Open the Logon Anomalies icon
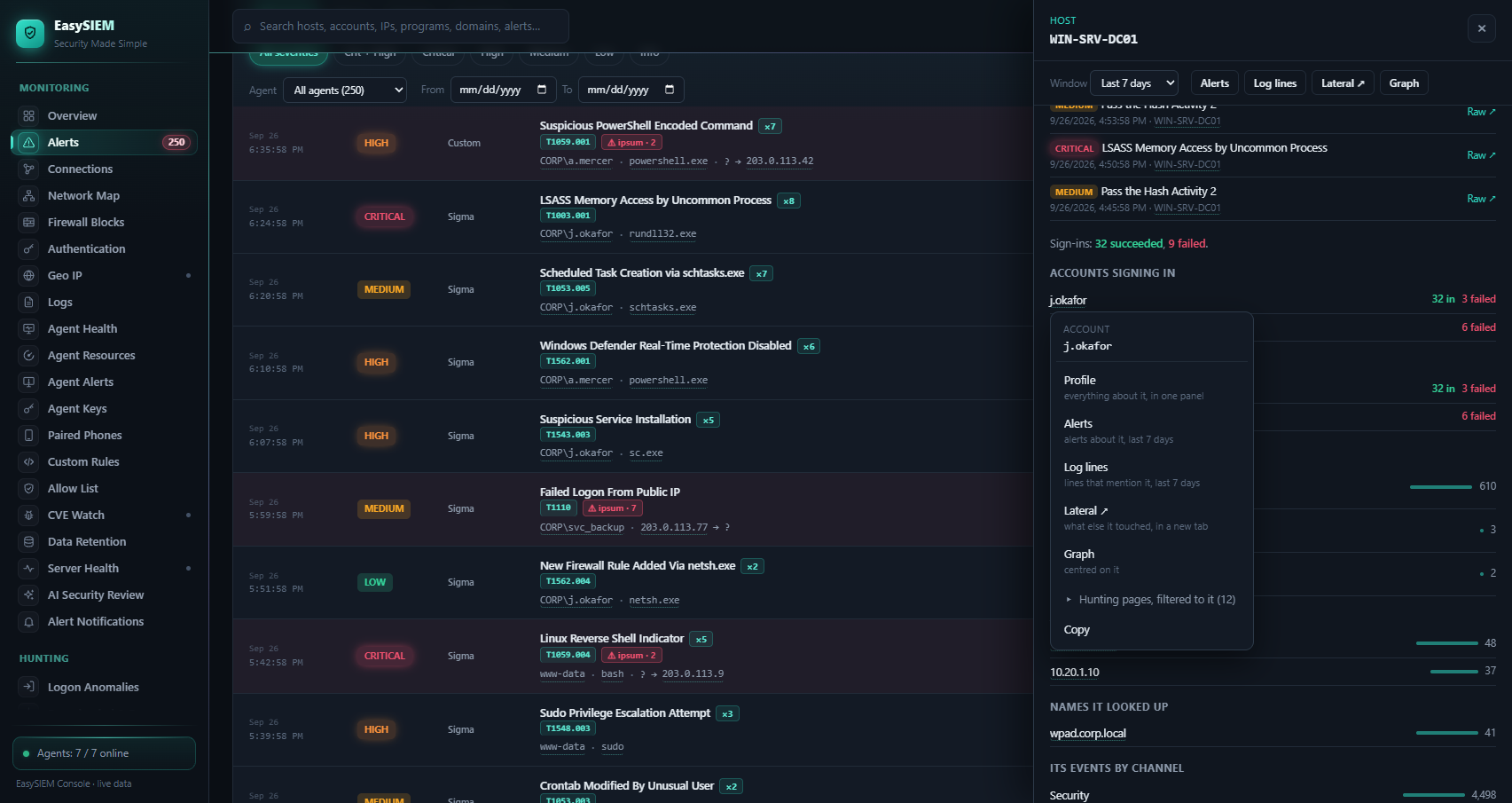 coord(29,687)
